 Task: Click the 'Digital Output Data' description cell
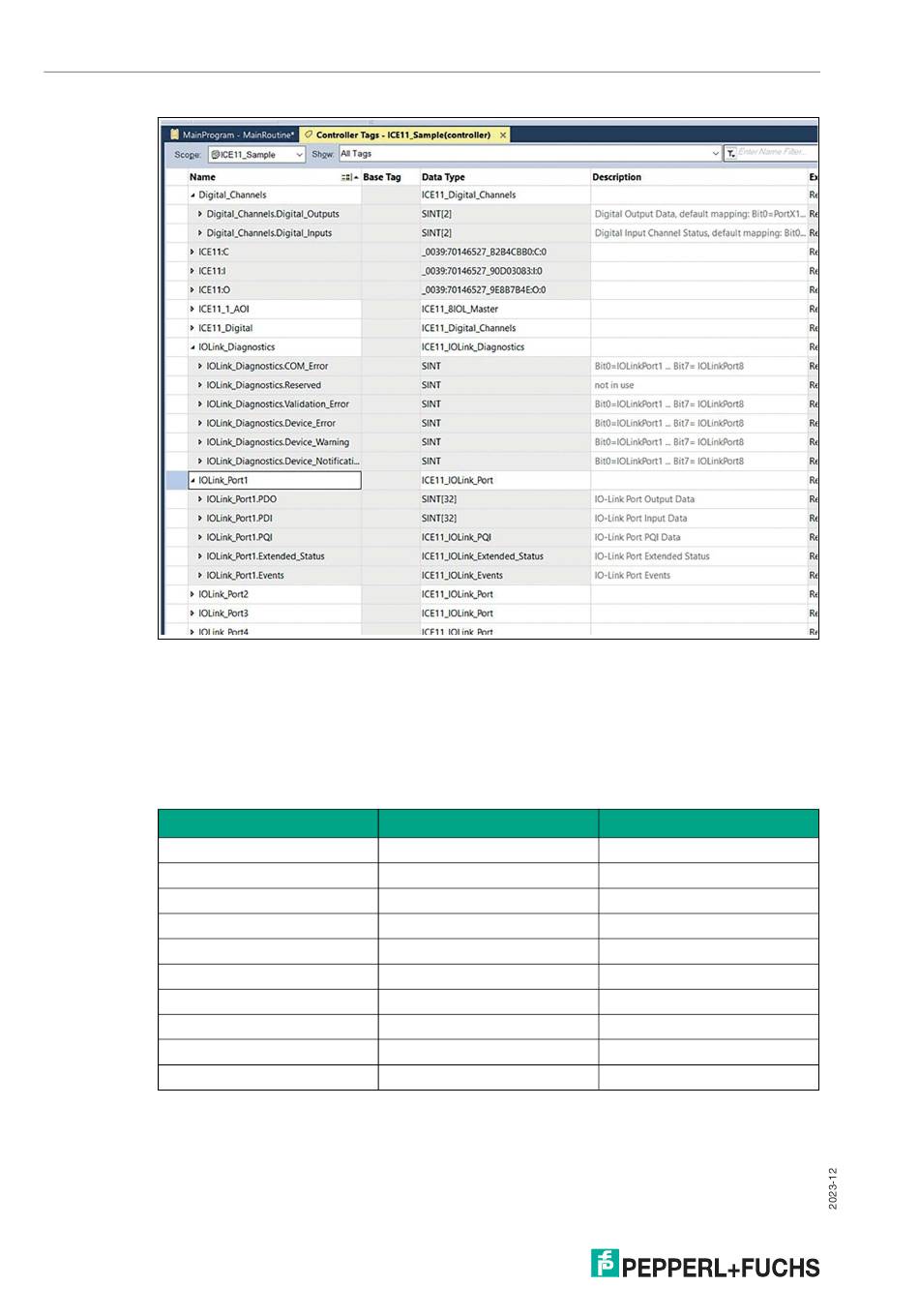tap(699, 214)
